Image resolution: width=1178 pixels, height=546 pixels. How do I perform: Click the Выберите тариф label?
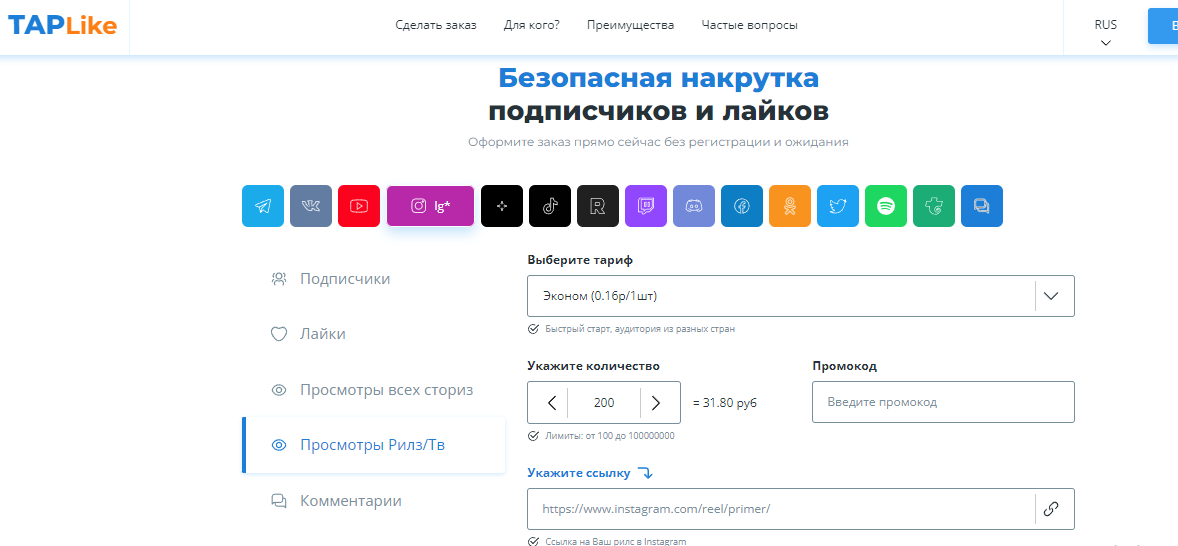[580, 261]
